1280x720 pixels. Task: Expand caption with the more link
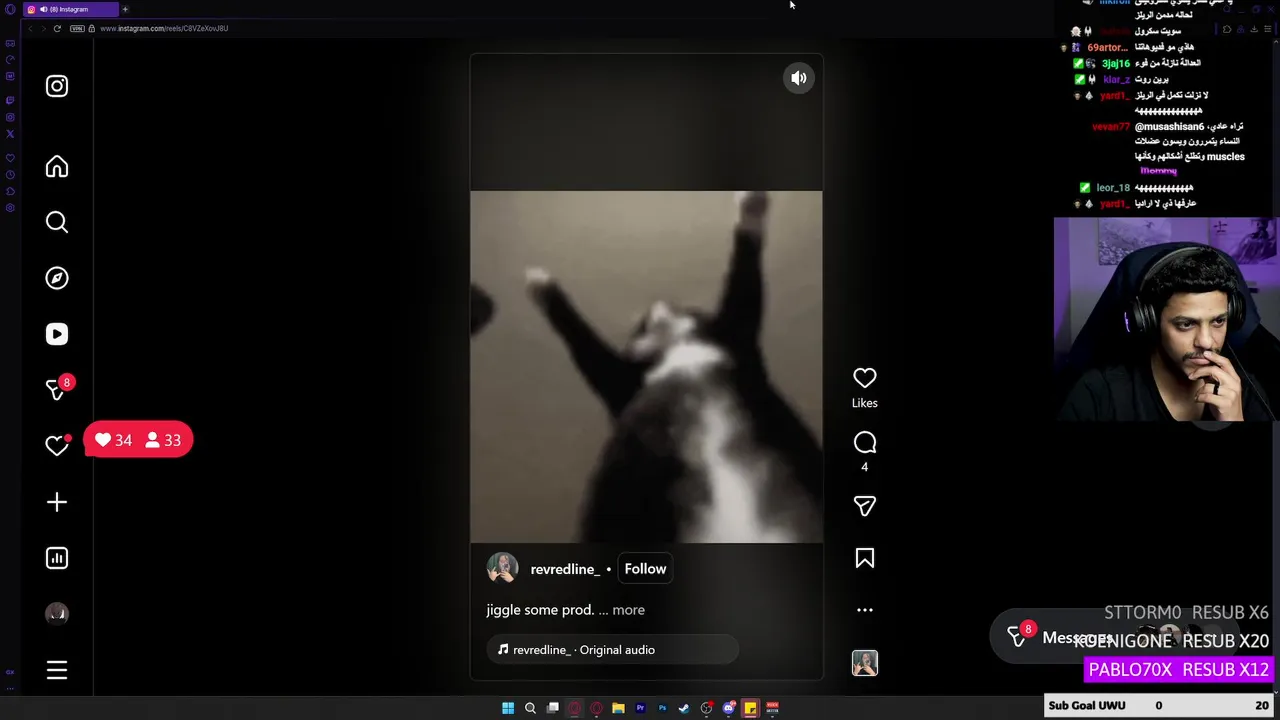(628, 610)
